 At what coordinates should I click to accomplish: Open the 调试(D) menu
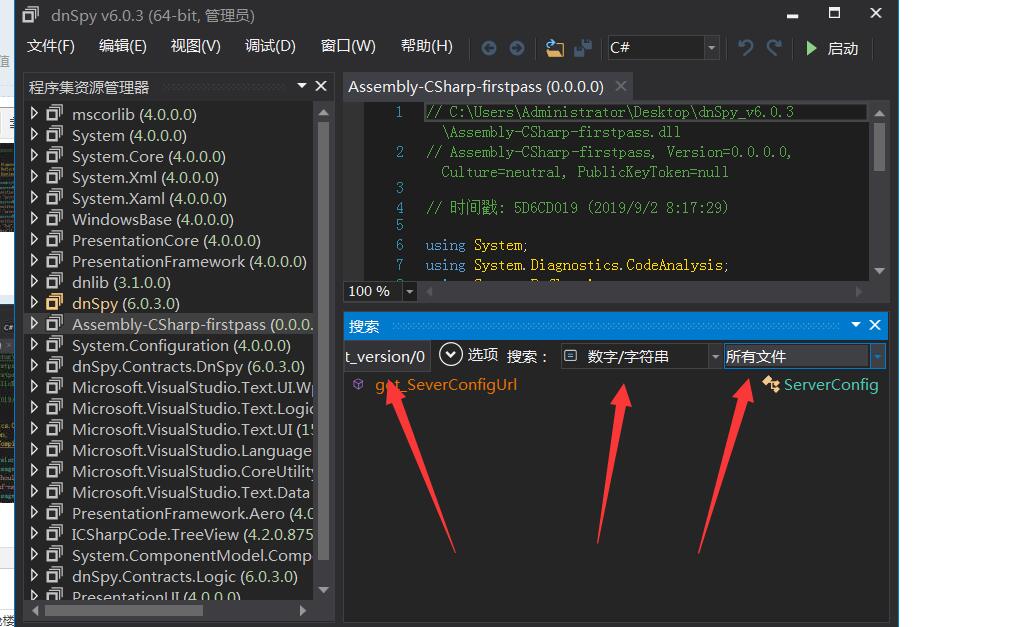point(270,46)
